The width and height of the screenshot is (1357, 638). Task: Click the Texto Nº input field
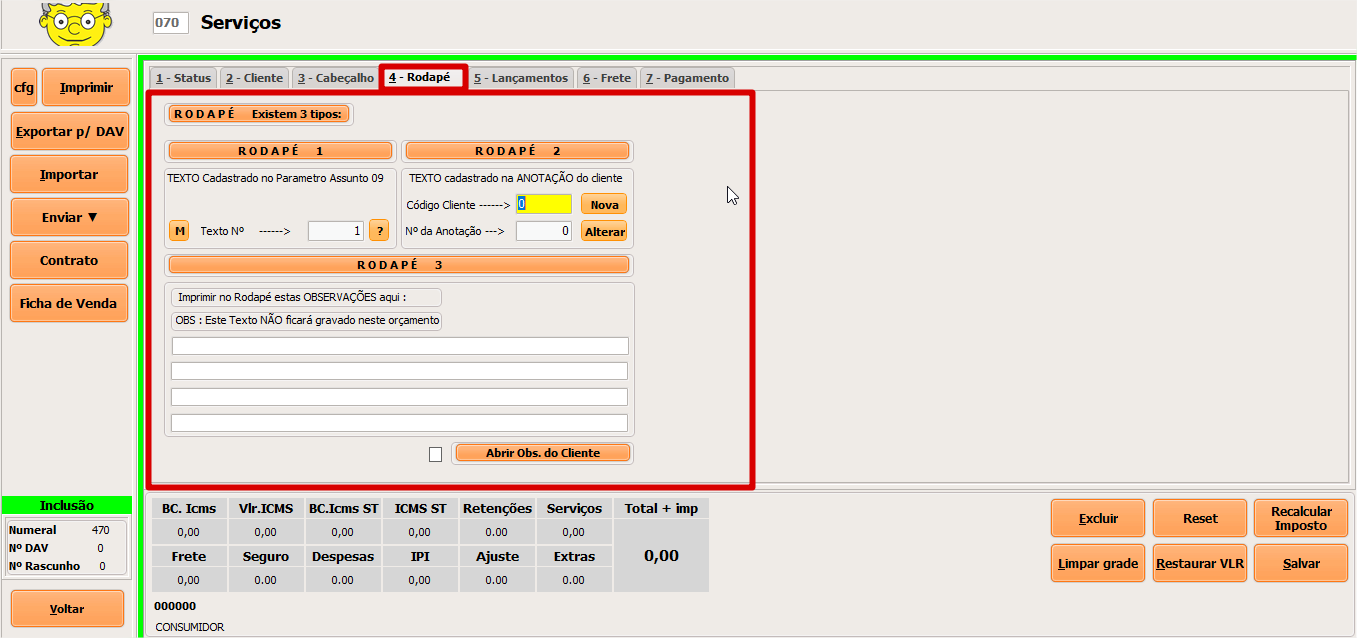[335, 231]
